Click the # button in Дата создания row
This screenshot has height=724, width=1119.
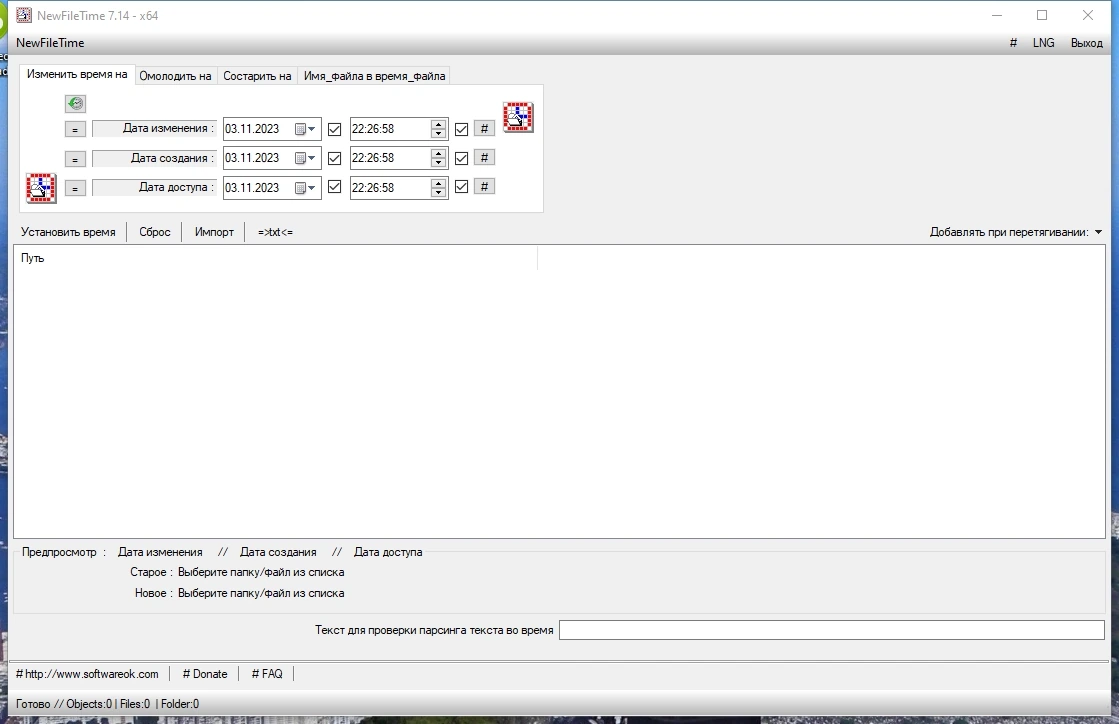tap(484, 158)
